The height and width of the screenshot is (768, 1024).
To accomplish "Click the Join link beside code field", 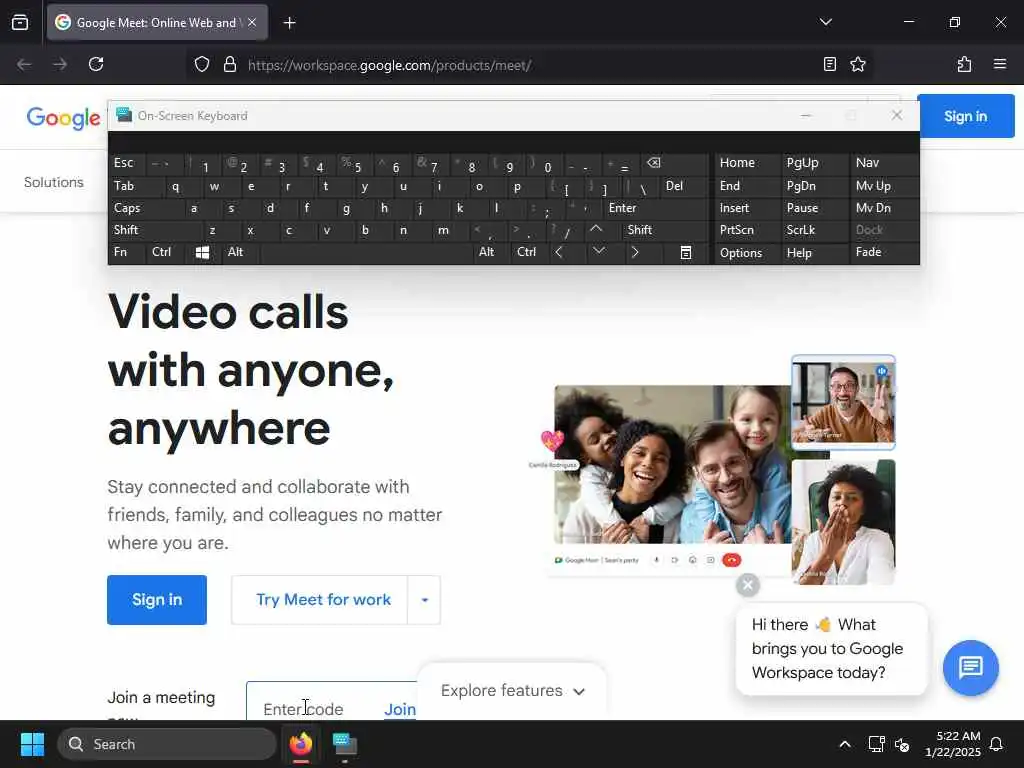I will pos(400,709).
